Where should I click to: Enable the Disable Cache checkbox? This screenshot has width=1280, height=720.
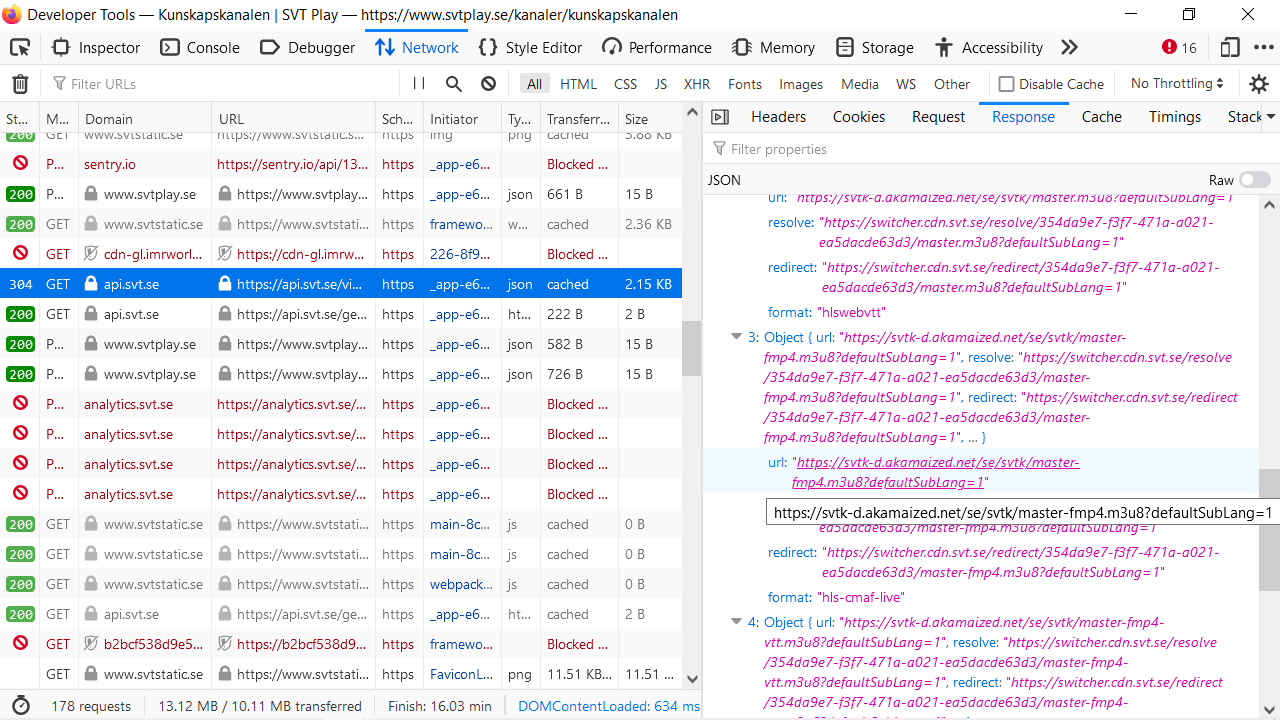coord(1007,84)
